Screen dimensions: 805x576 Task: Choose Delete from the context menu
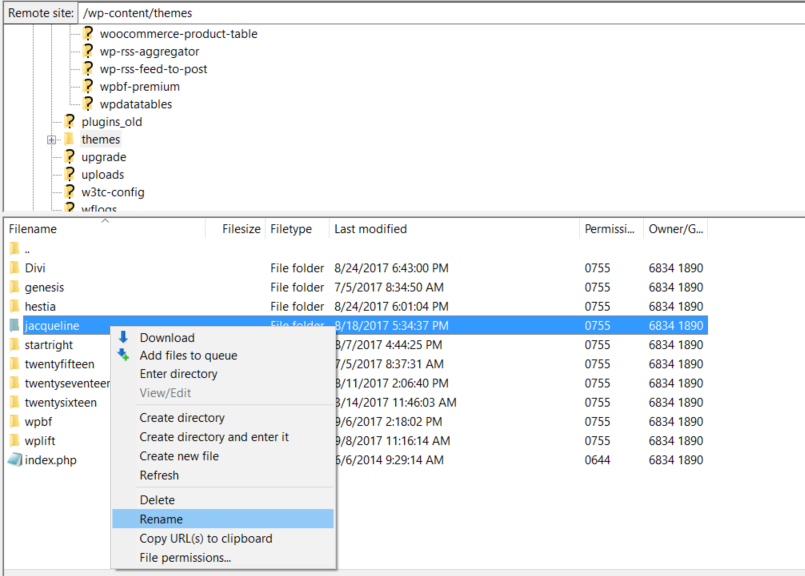[x=223, y=500]
